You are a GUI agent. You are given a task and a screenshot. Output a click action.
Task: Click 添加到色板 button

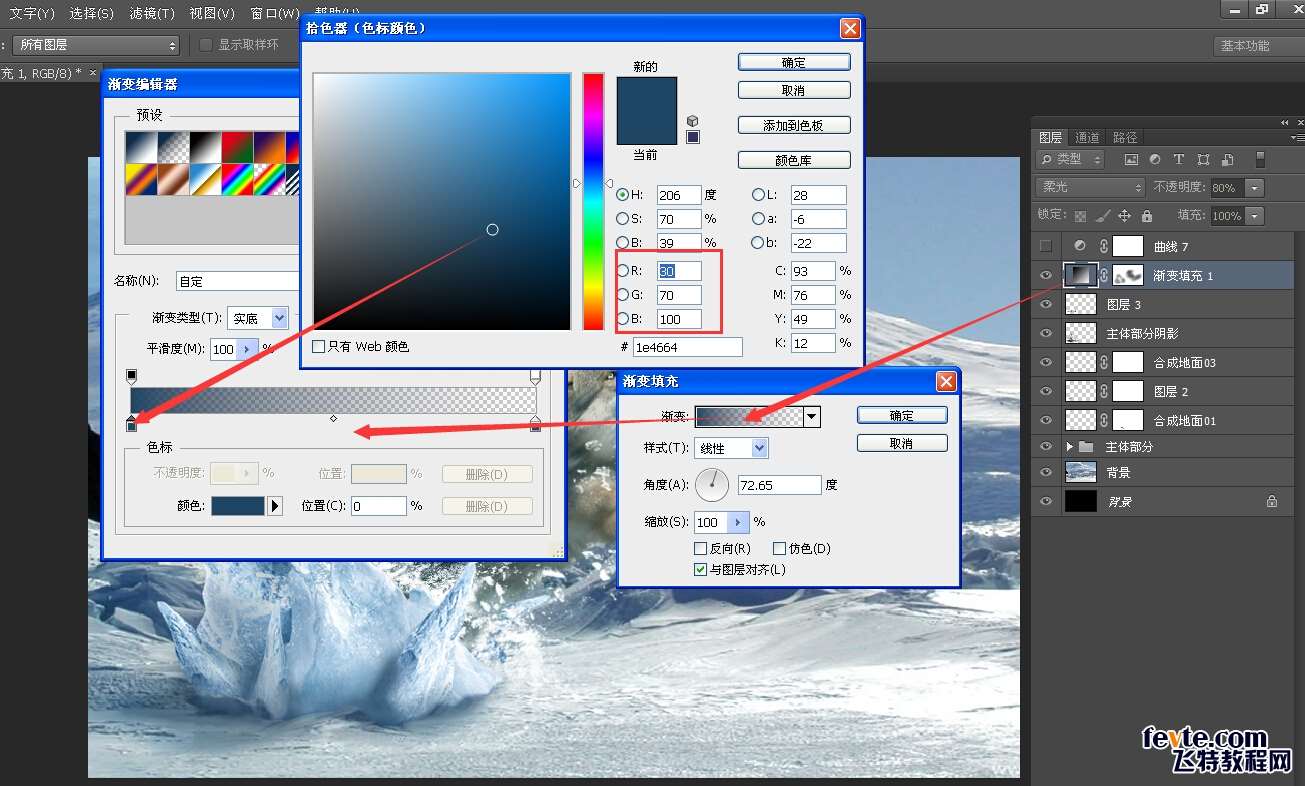pyautogui.click(x=794, y=125)
